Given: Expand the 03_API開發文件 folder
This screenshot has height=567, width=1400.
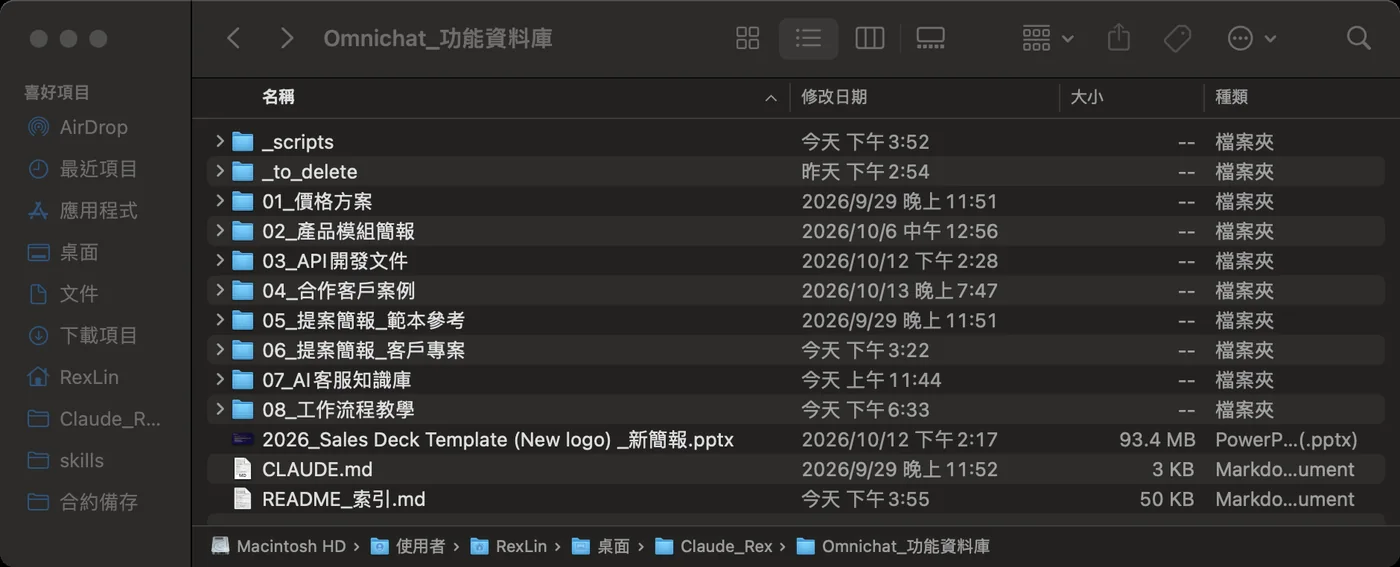Looking at the screenshot, I should click(x=219, y=261).
